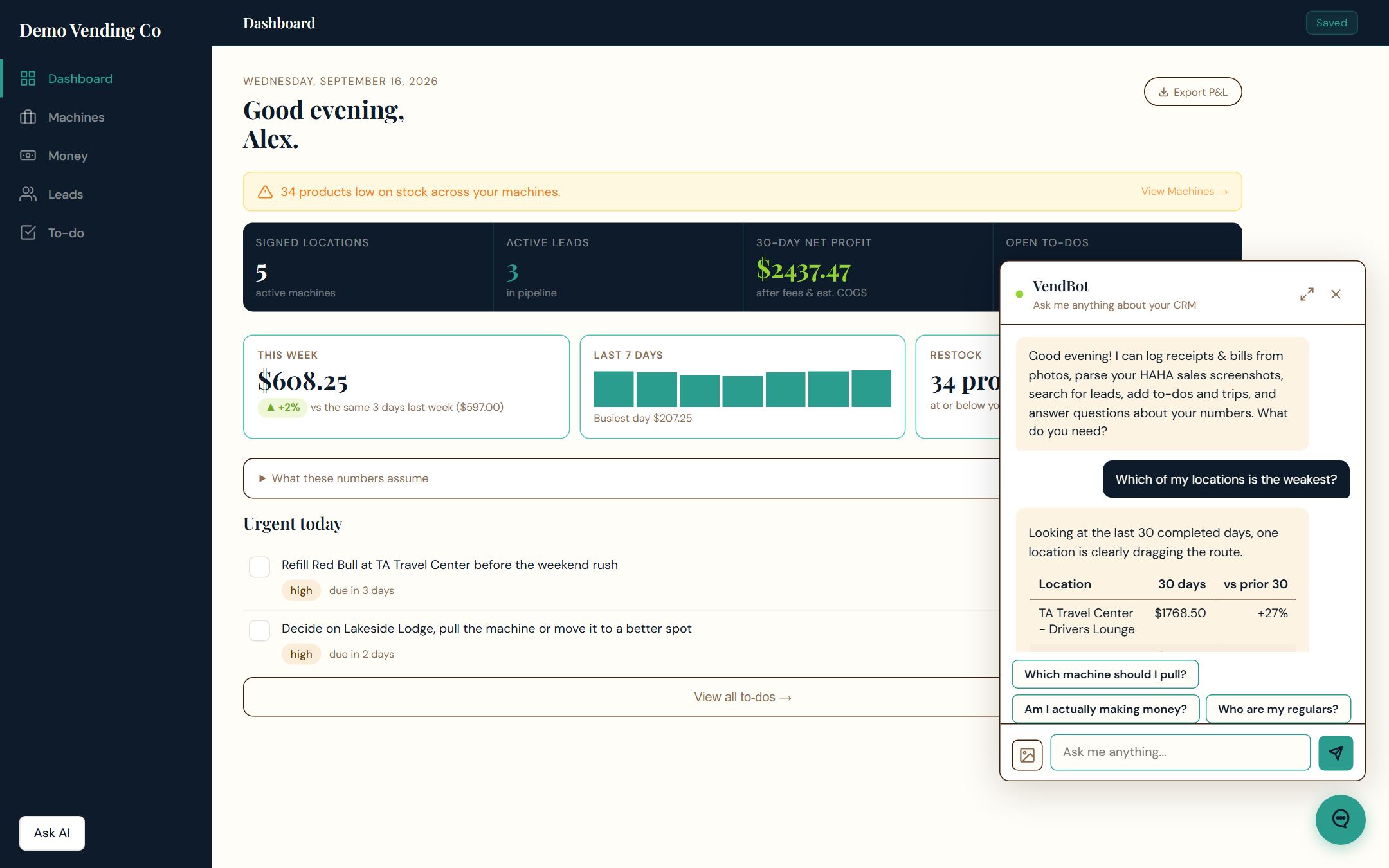Click the Dashboard grid icon

[28, 78]
